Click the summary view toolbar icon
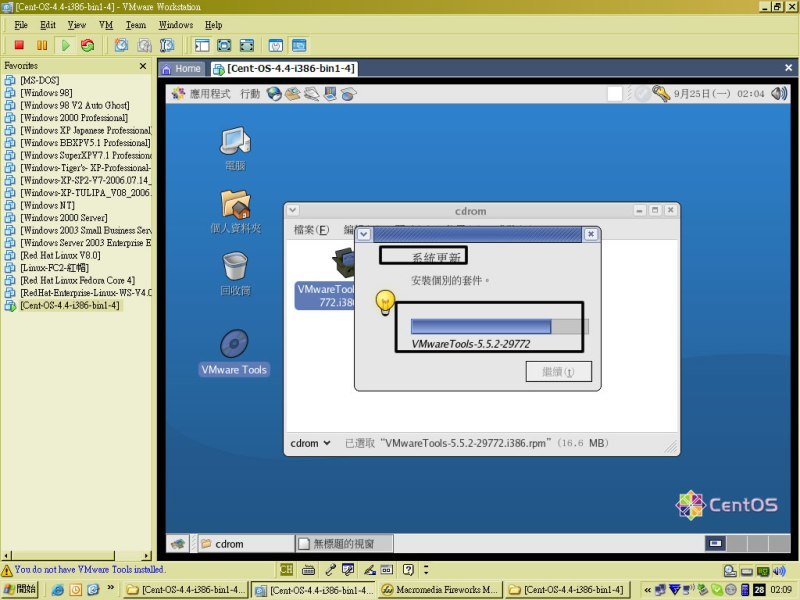Image resolution: width=800 pixels, height=600 pixels. [x=276, y=45]
